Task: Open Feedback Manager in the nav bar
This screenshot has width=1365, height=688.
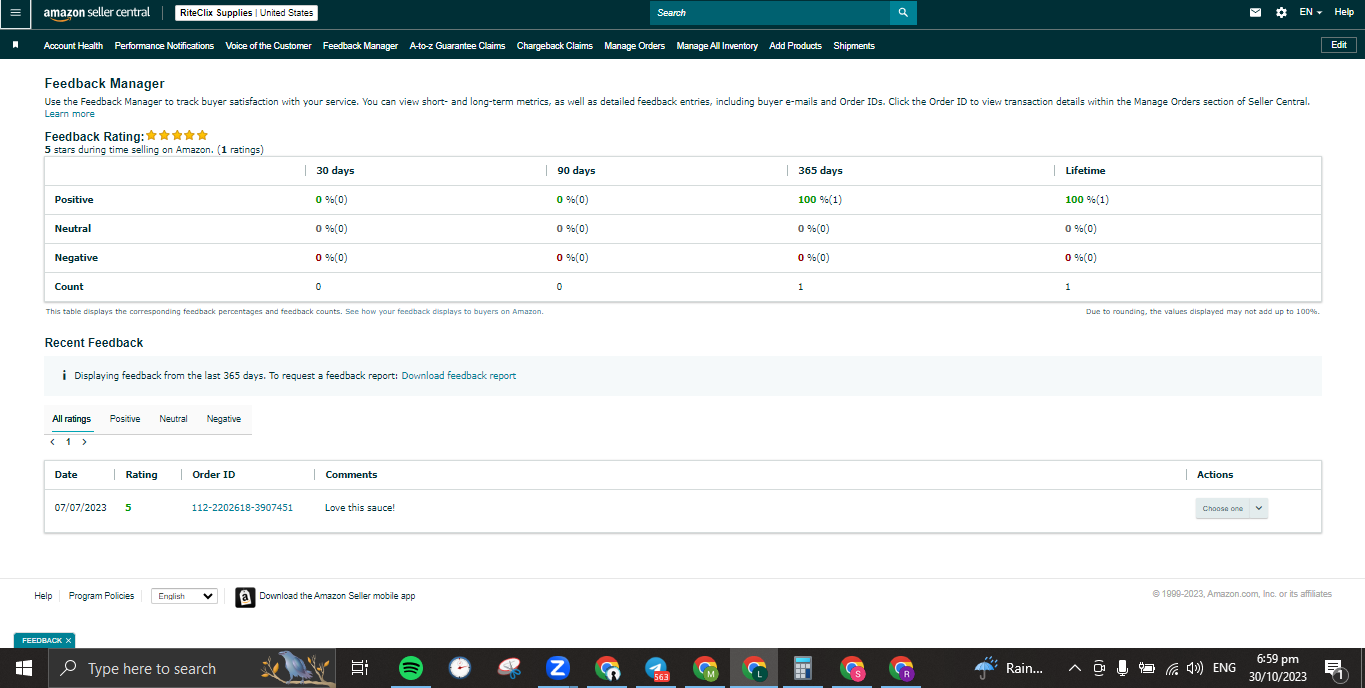Action: pyautogui.click(x=360, y=46)
